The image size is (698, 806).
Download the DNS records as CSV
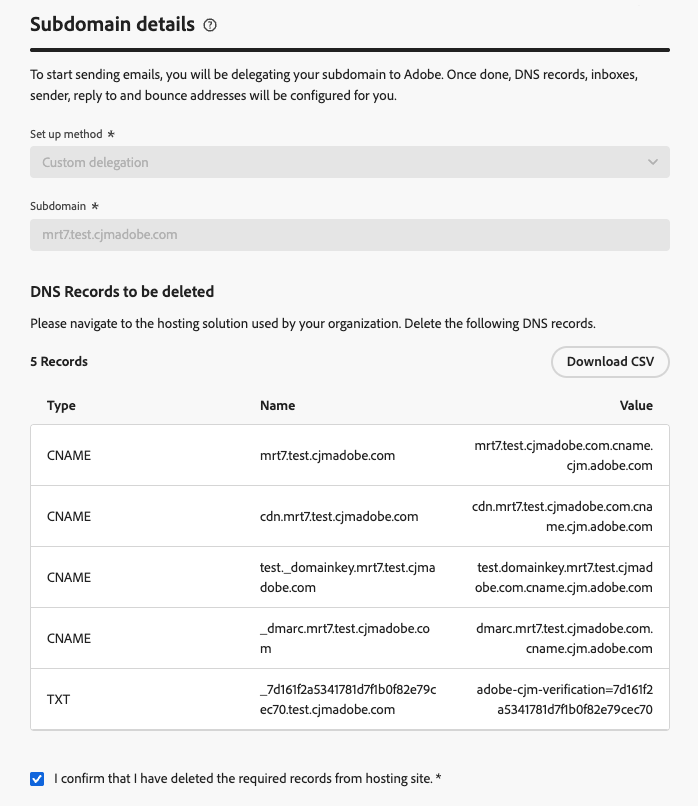tap(610, 362)
